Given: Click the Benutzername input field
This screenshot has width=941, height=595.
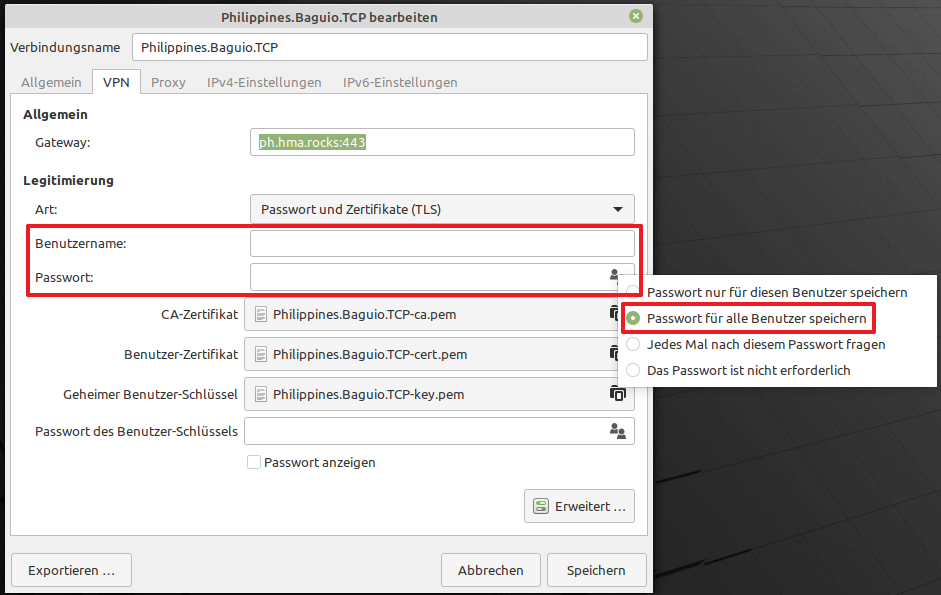Looking at the screenshot, I should [442, 243].
